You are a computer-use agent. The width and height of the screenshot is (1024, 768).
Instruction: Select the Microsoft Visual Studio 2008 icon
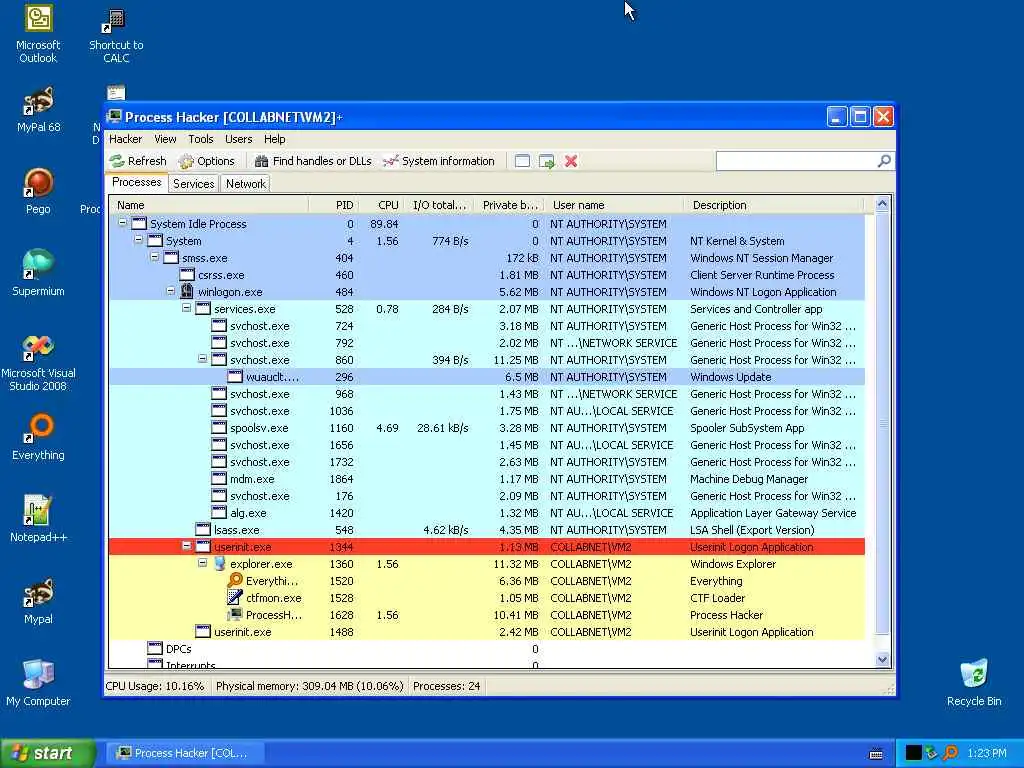(38, 362)
